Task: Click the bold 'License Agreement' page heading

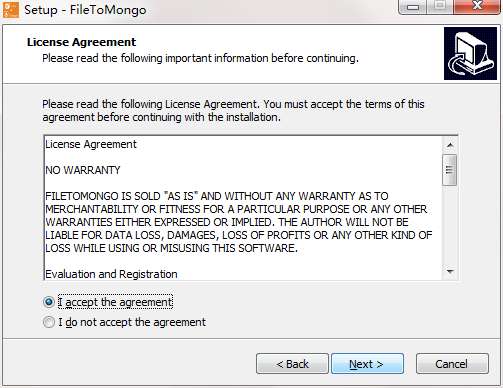Action: pyautogui.click(x=81, y=42)
